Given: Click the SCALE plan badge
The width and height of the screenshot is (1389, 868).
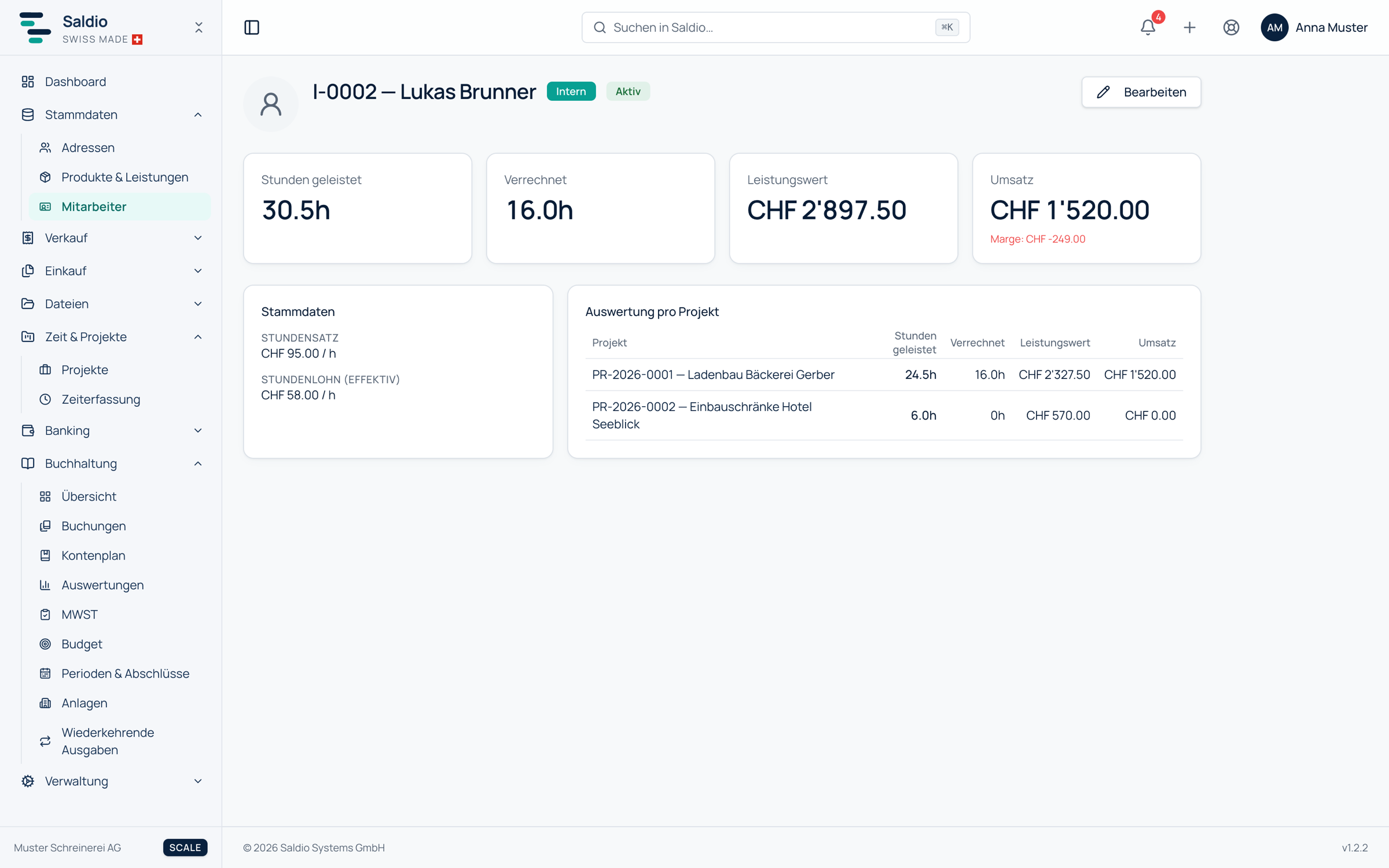Looking at the screenshot, I should click(185, 847).
